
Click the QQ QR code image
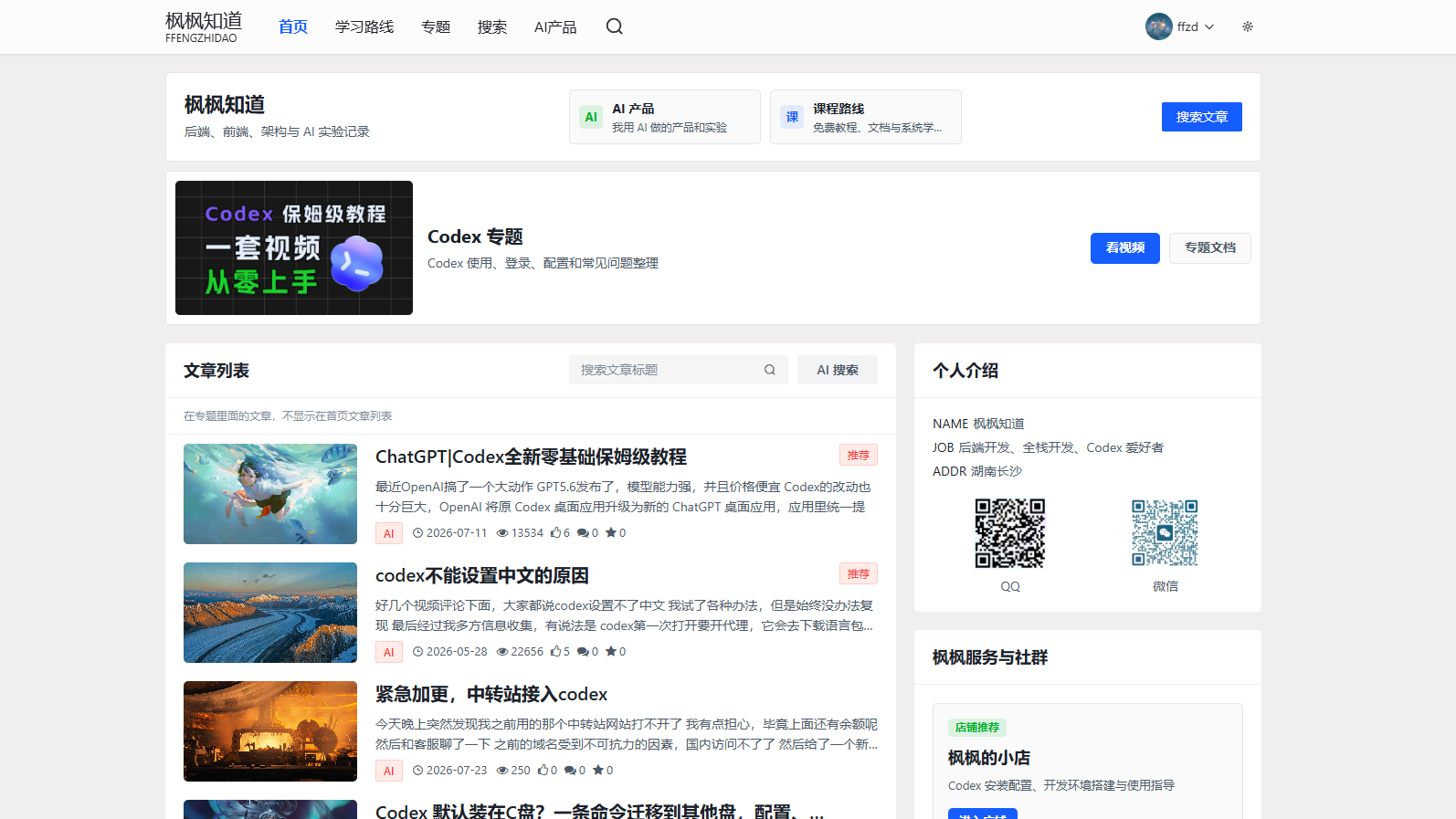pos(1010,533)
